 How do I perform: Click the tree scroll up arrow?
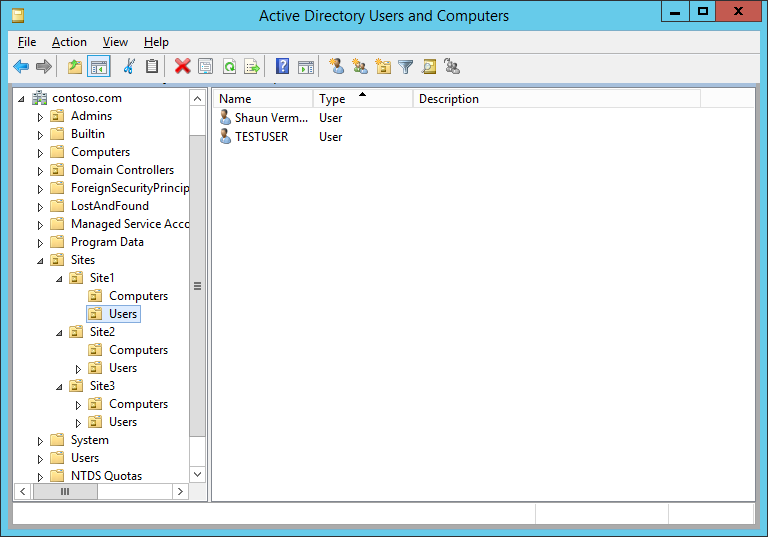click(x=197, y=98)
